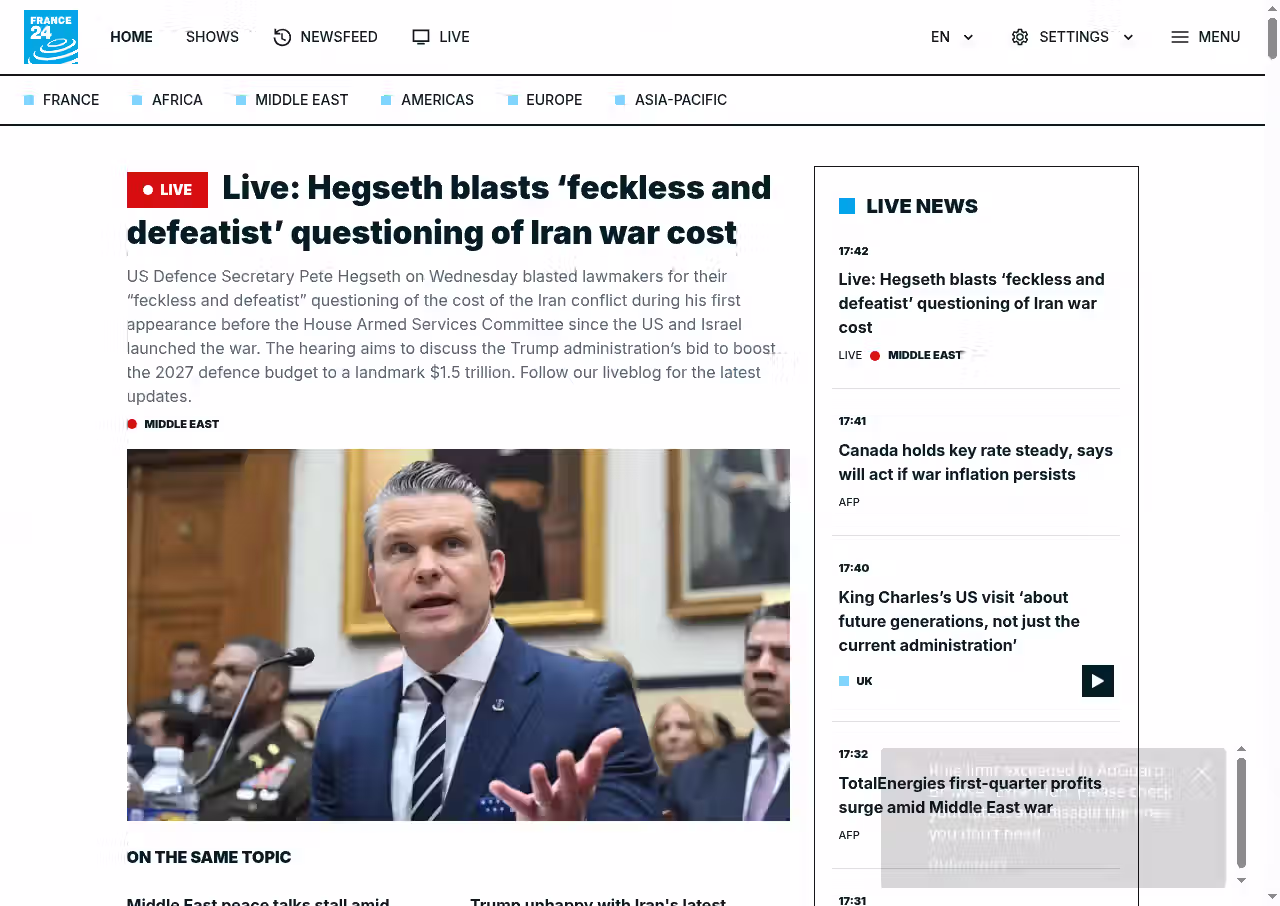1280x906 pixels.
Task: Click the Live TV monitor icon
Action: tap(421, 37)
